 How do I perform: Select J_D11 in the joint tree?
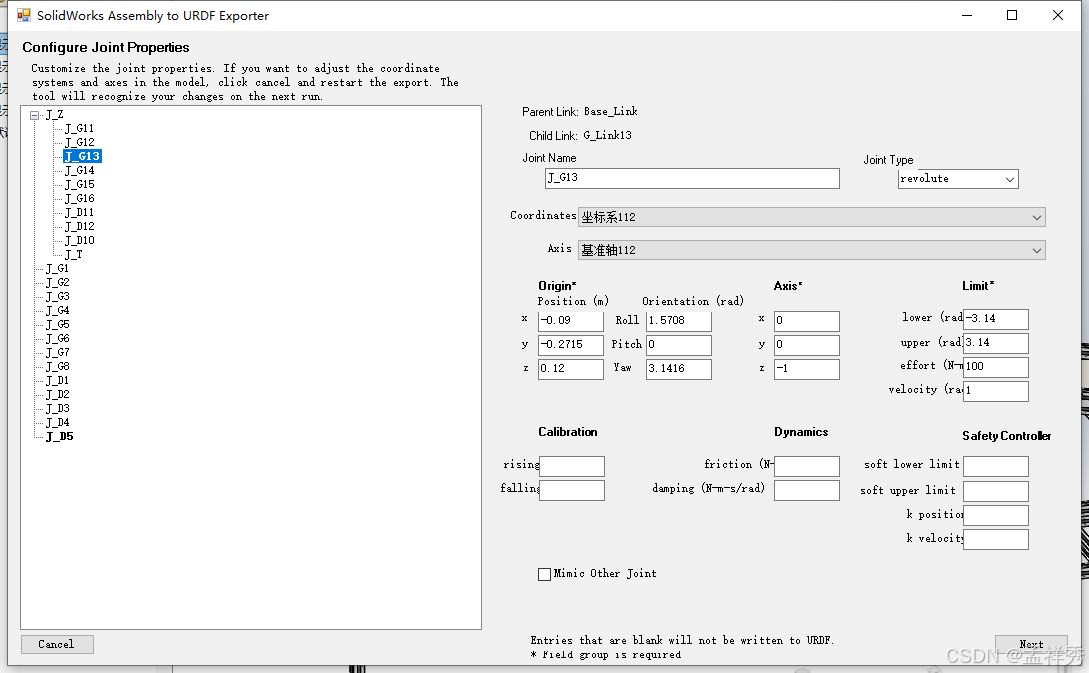click(x=79, y=213)
